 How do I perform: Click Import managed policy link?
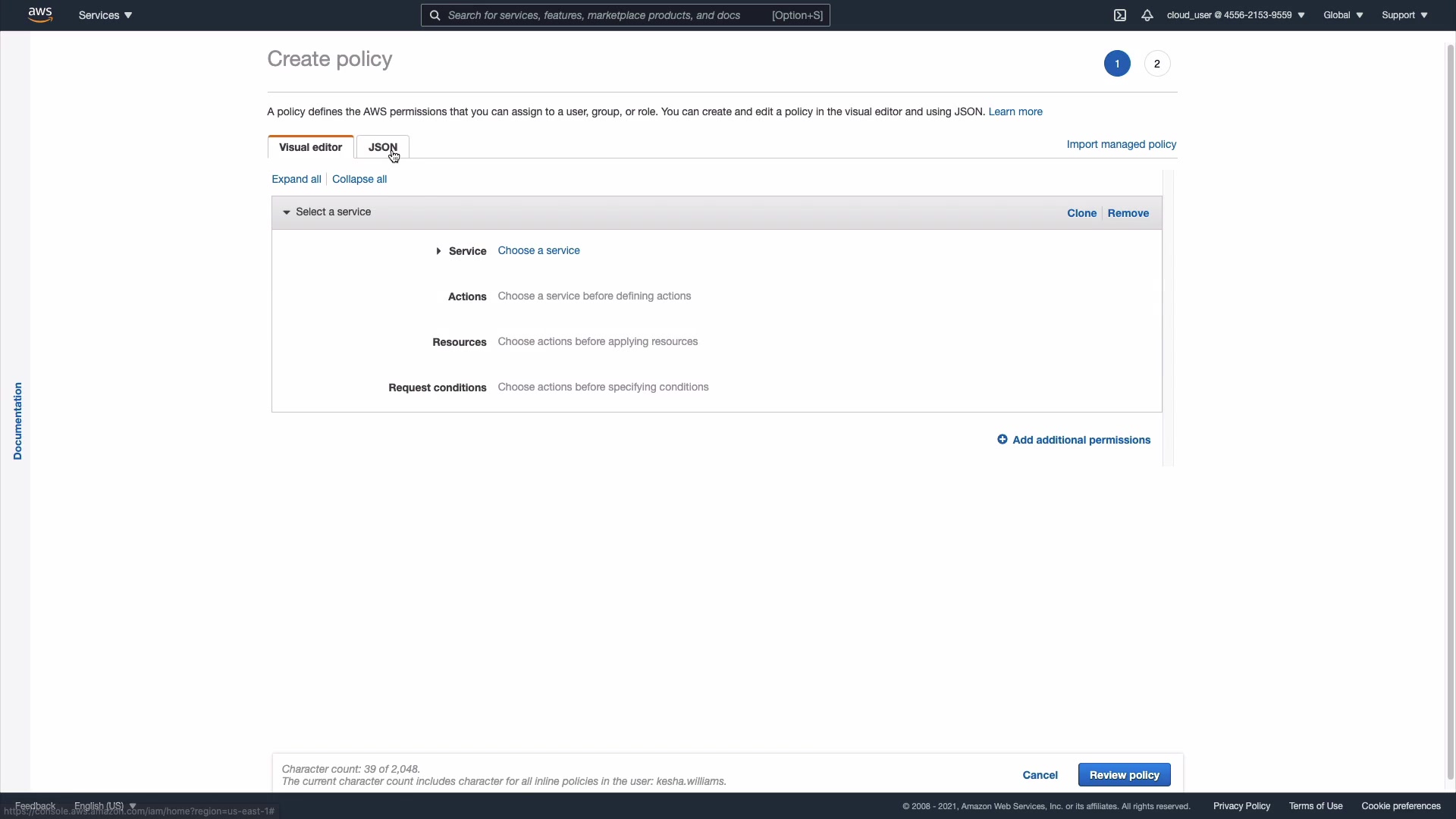tap(1121, 144)
